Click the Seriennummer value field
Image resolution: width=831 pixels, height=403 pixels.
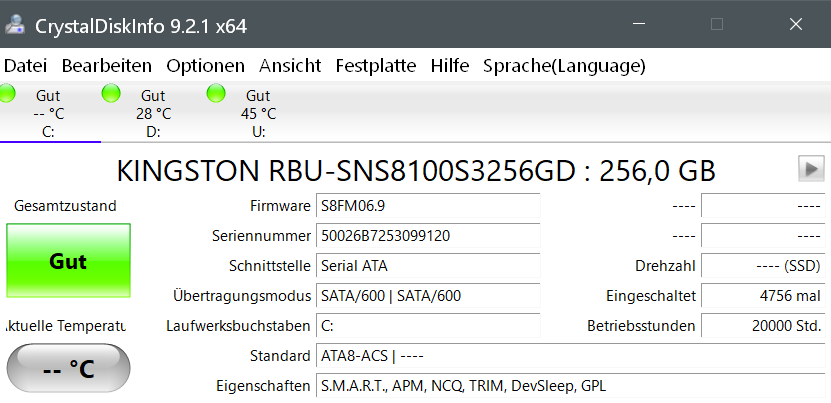tap(427, 237)
